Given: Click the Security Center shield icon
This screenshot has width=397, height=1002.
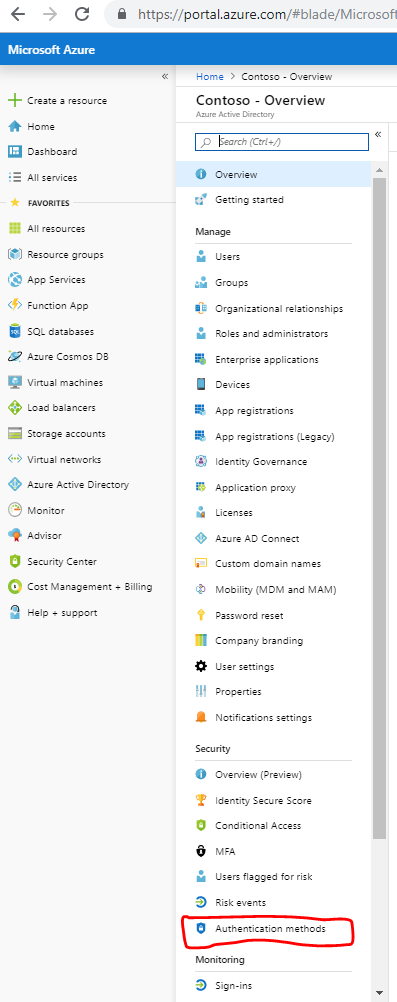Looking at the screenshot, I should (14, 562).
